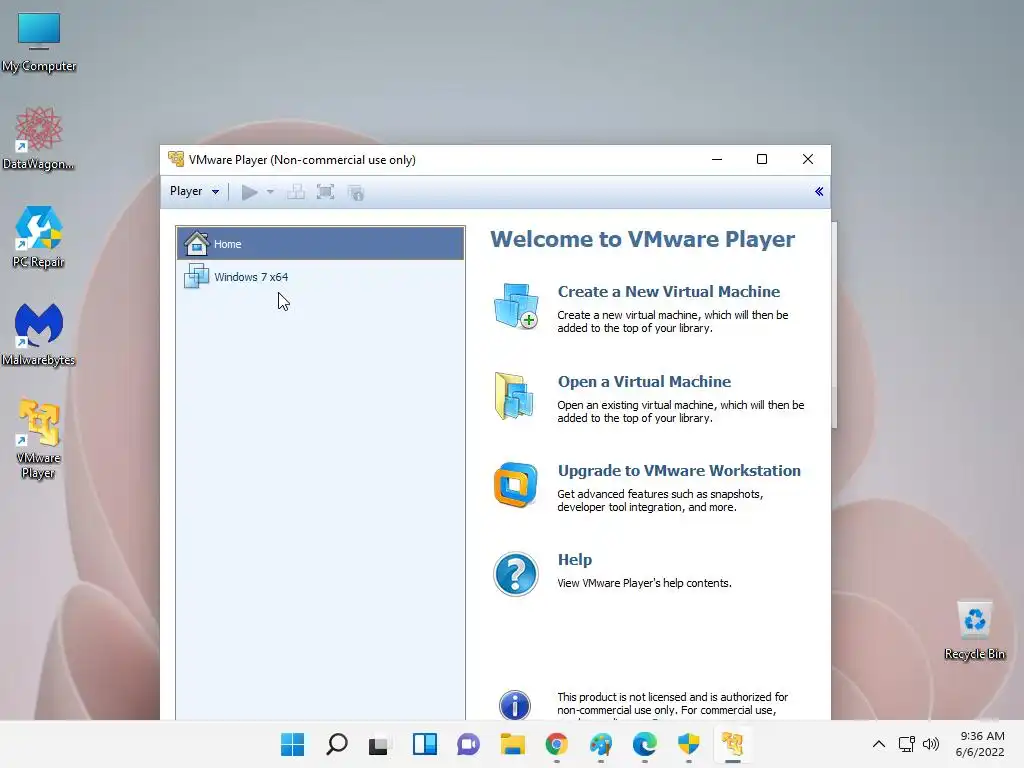This screenshot has width=1024, height=768.
Task: Close the VMware Player window
Action: point(808,159)
